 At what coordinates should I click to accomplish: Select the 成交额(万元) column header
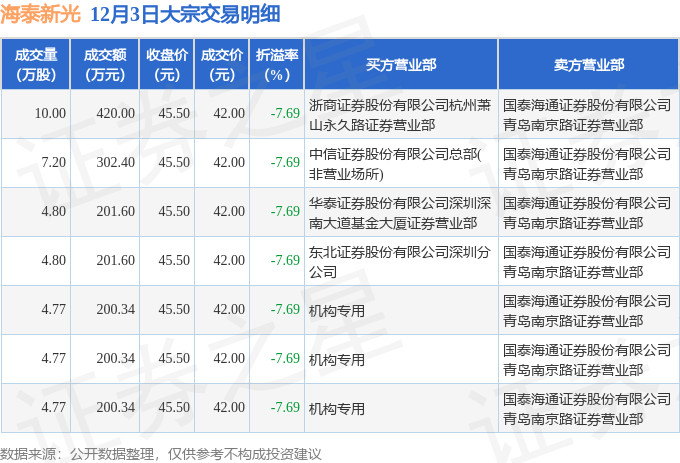tap(104, 64)
